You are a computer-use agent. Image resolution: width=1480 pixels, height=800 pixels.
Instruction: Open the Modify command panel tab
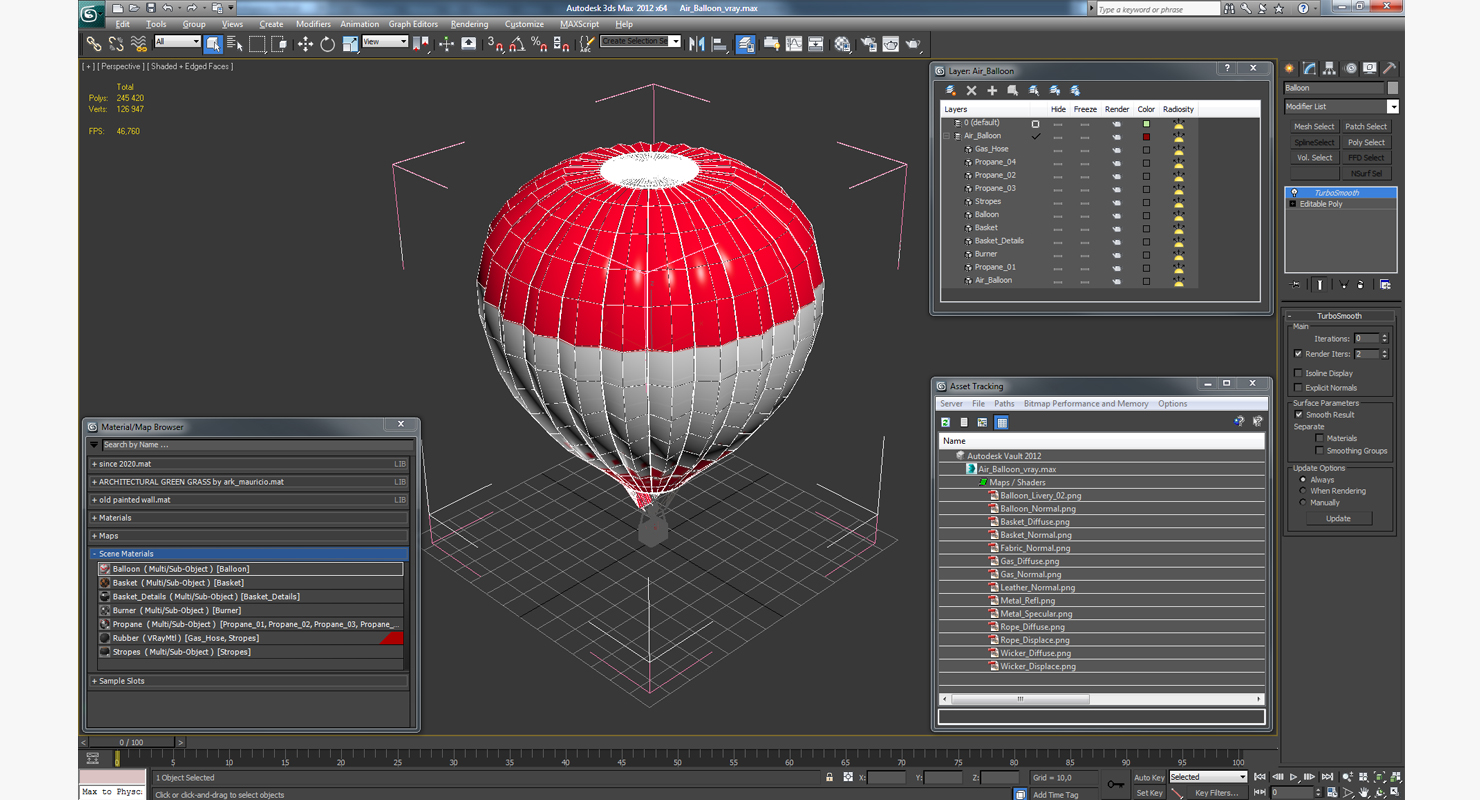coord(1309,68)
